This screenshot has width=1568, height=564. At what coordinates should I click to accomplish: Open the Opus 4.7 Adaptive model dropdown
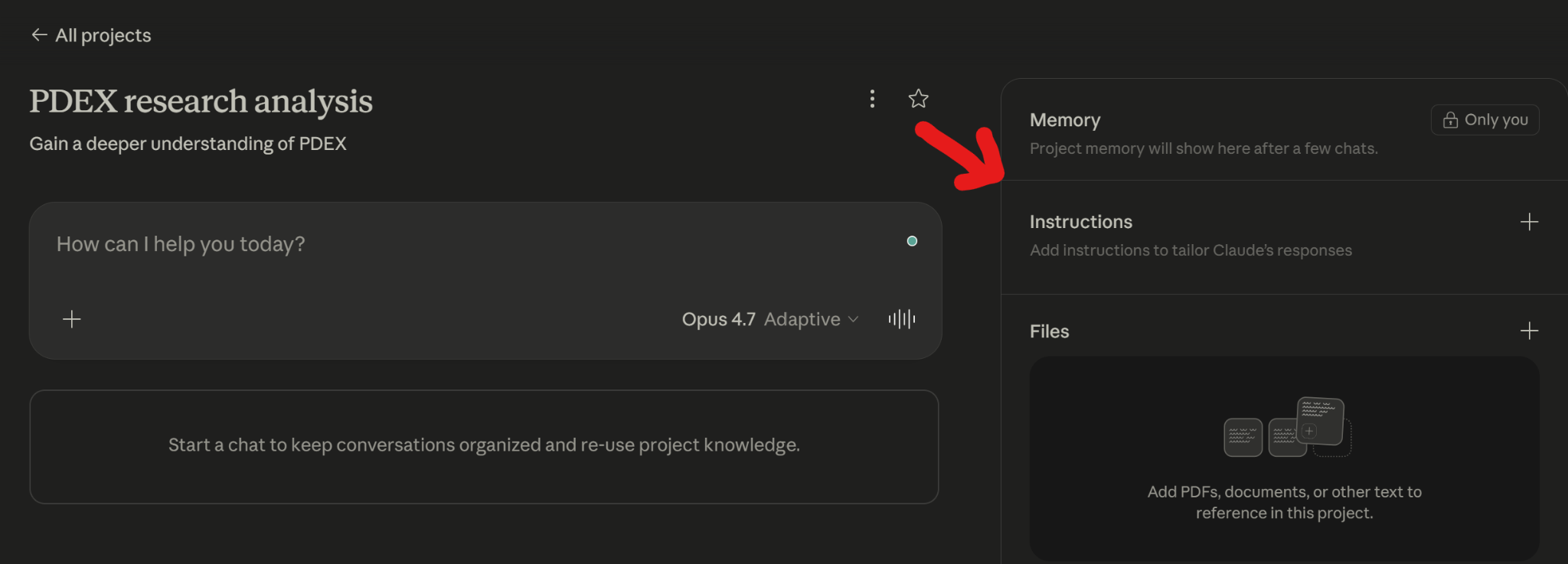[x=769, y=319]
